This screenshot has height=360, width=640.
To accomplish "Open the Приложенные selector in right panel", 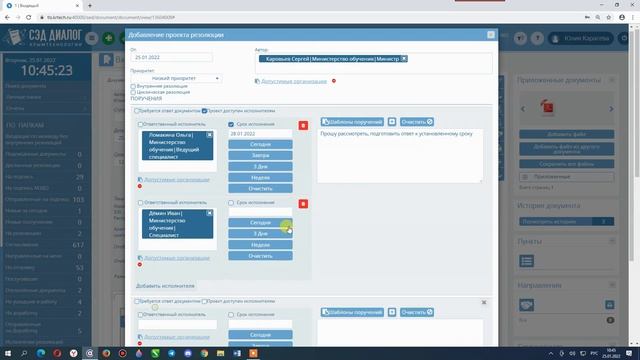I will tap(567, 177).
